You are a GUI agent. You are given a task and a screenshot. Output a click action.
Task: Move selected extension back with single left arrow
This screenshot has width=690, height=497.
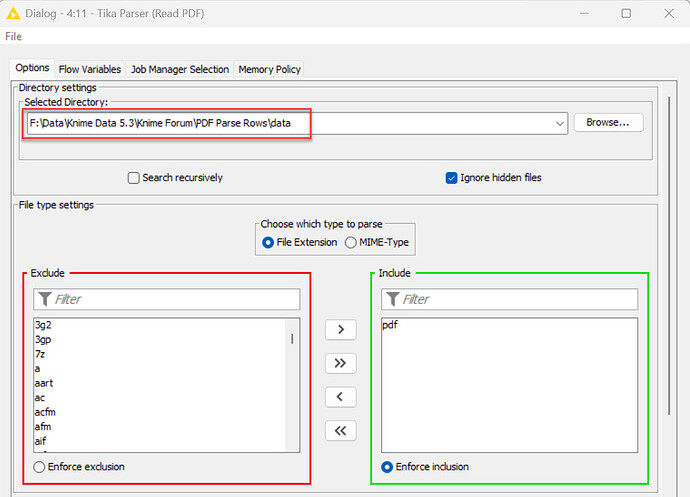coord(341,397)
